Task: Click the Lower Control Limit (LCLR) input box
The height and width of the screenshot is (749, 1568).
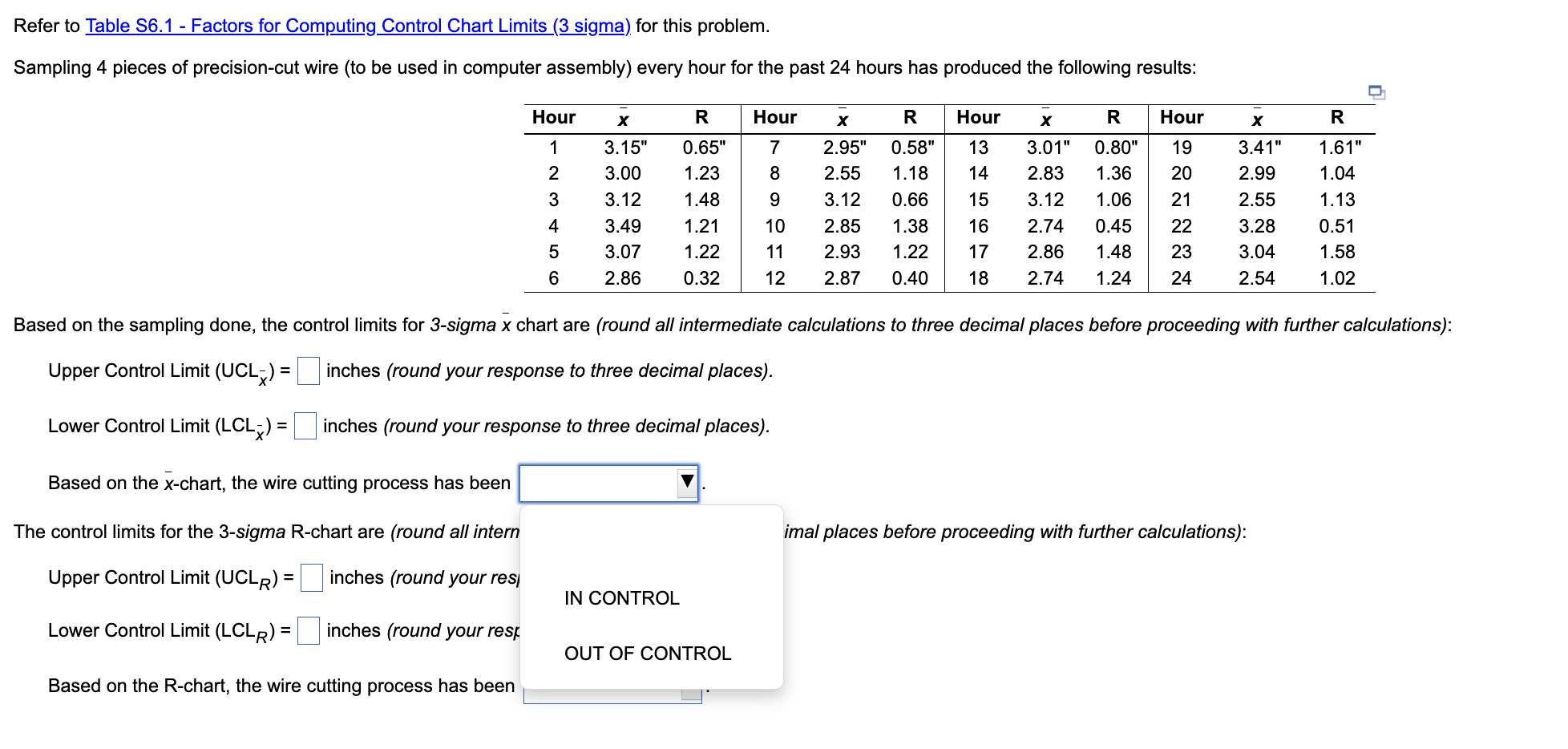Action: click(308, 630)
